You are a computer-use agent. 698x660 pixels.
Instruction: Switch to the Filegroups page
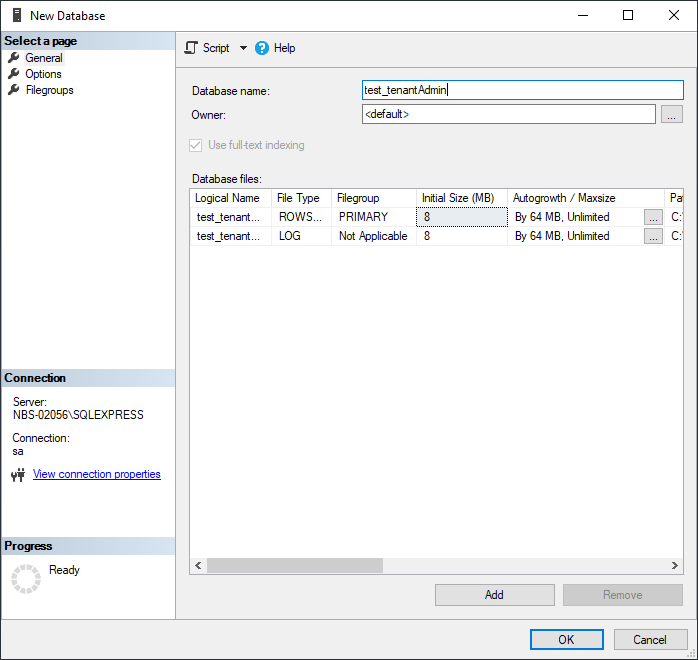tap(49, 90)
